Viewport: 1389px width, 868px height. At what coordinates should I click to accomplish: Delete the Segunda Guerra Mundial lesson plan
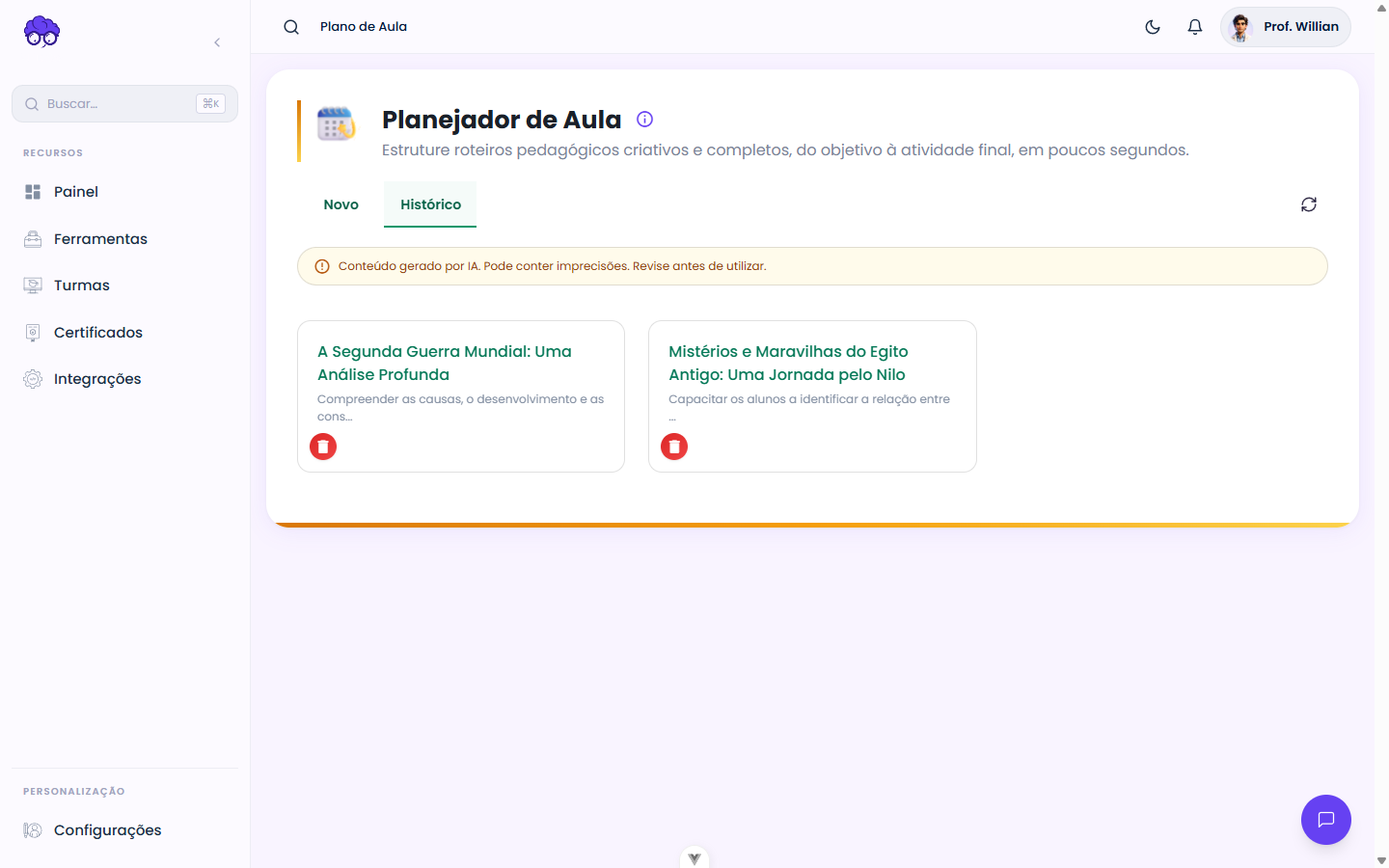(x=323, y=447)
